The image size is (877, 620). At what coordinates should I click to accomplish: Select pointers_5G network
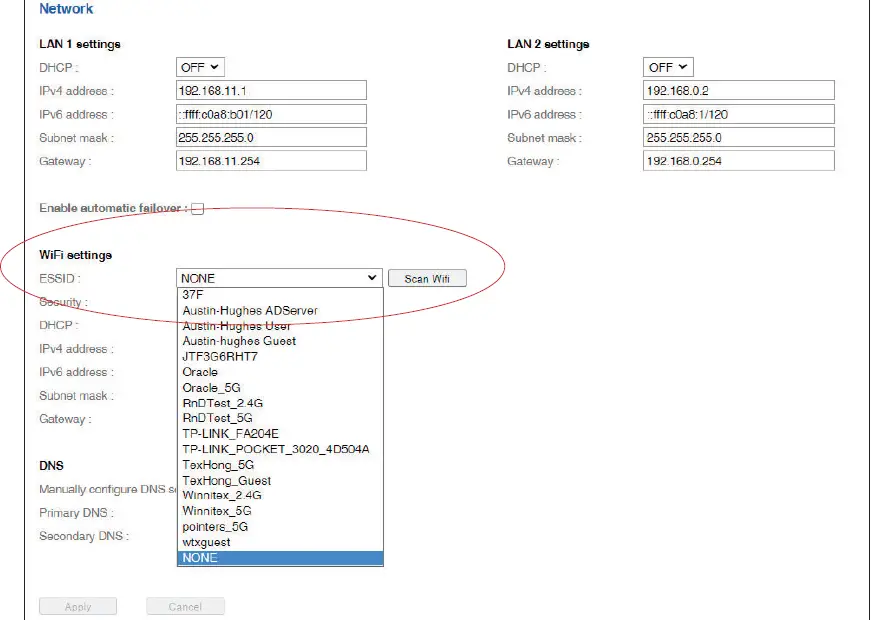click(x=280, y=527)
